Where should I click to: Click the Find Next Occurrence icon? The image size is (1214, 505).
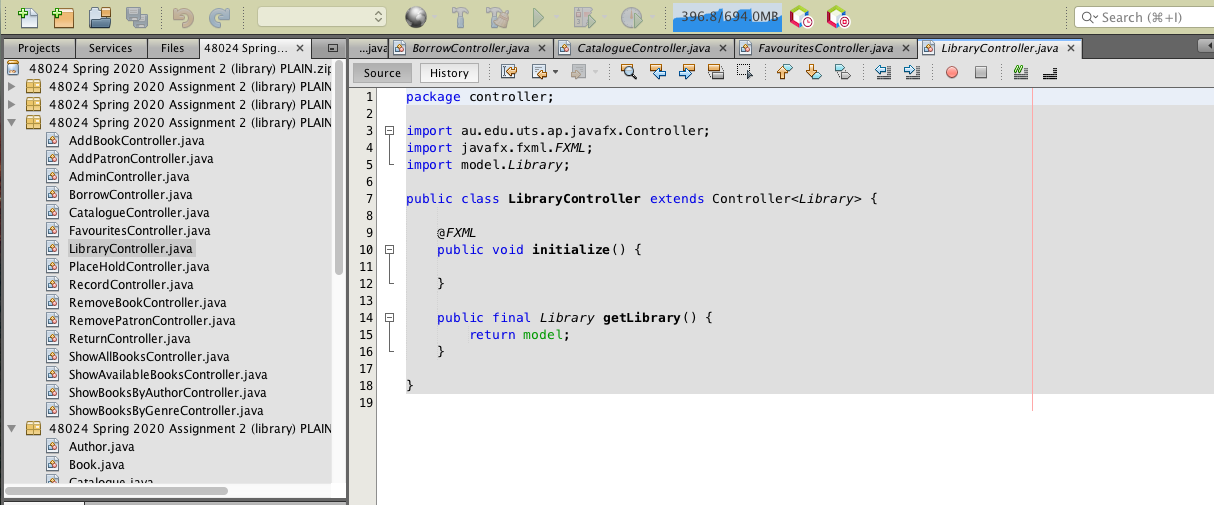tap(687, 72)
